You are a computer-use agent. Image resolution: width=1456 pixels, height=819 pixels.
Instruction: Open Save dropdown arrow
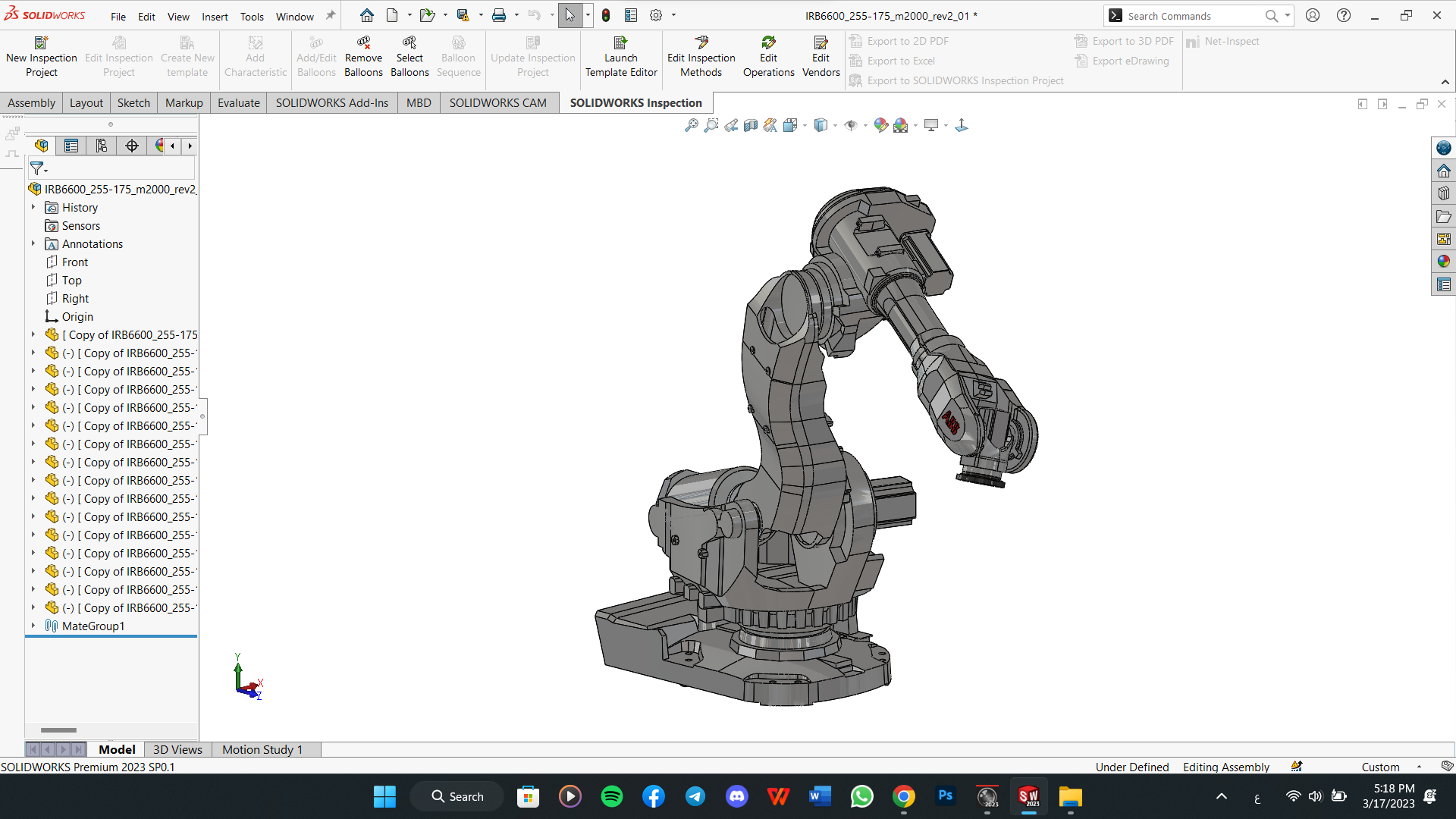[x=481, y=15]
